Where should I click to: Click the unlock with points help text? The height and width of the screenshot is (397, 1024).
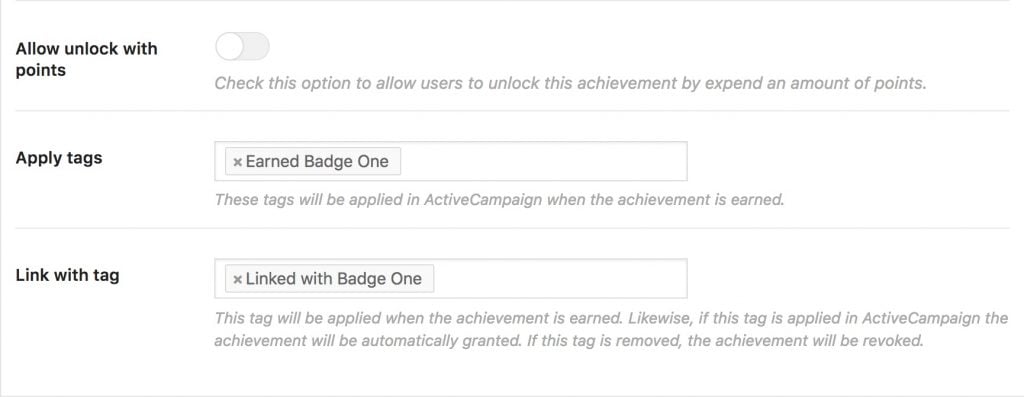click(570, 84)
